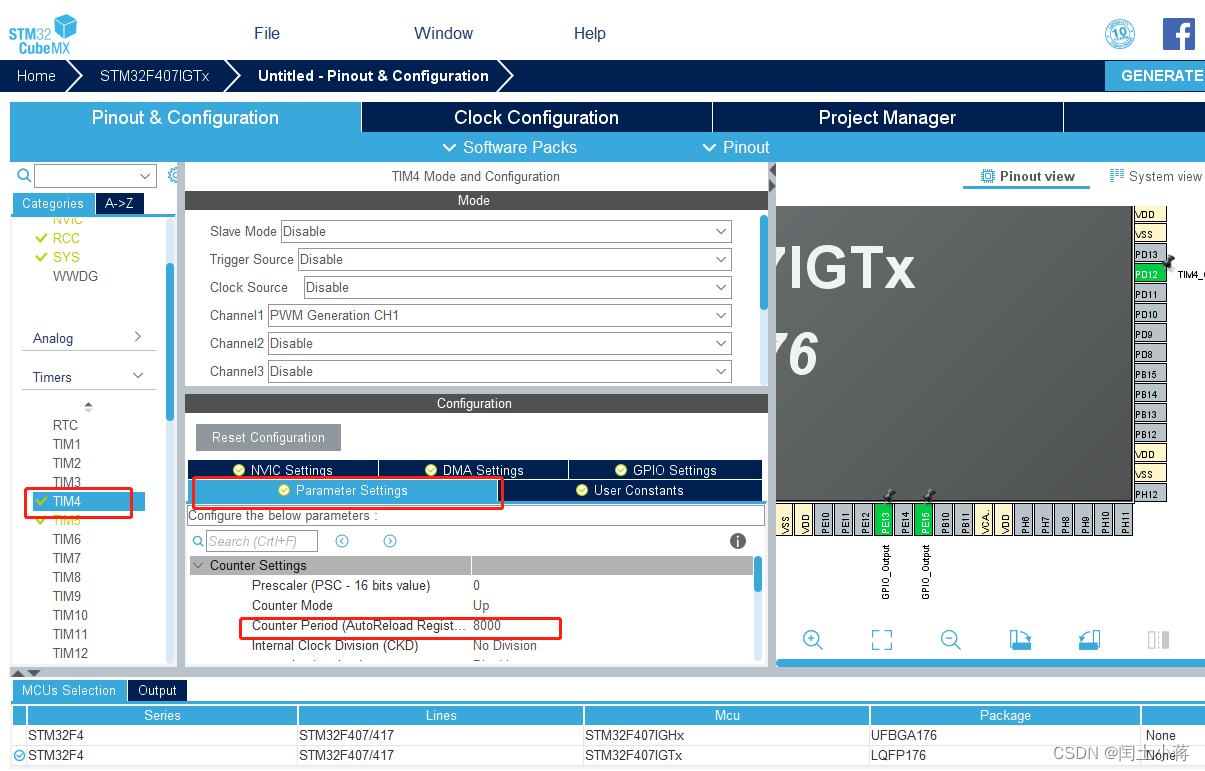
Task: Select SYS in the category list
Action: [x=66, y=257]
